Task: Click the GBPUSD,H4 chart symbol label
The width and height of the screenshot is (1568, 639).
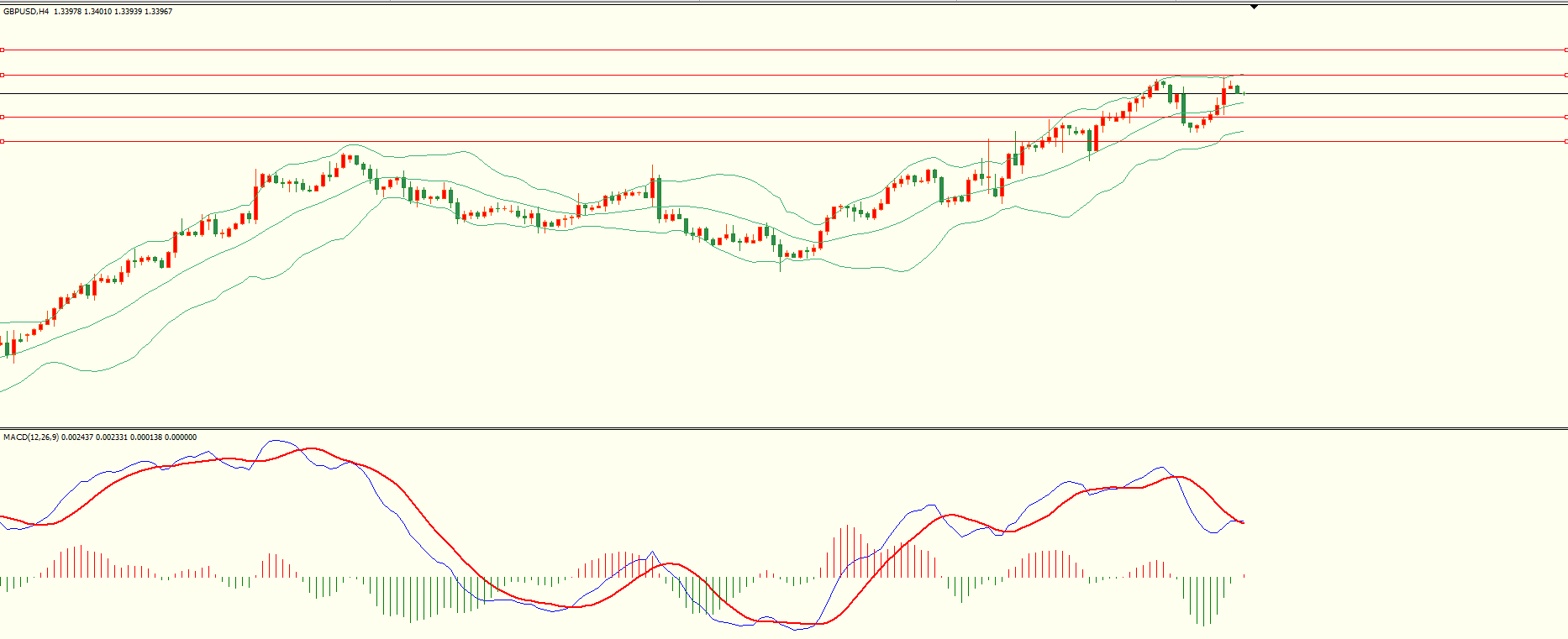Action: tap(26, 12)
